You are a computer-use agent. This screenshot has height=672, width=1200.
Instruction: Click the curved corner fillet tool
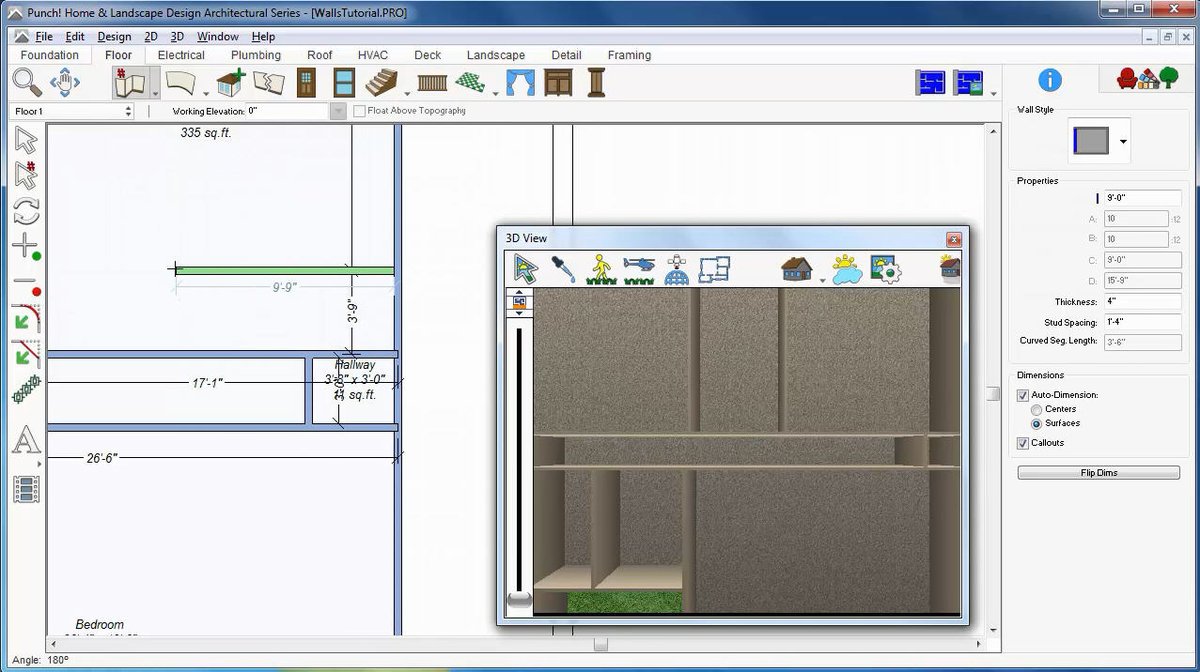click(x=26, y=319)
